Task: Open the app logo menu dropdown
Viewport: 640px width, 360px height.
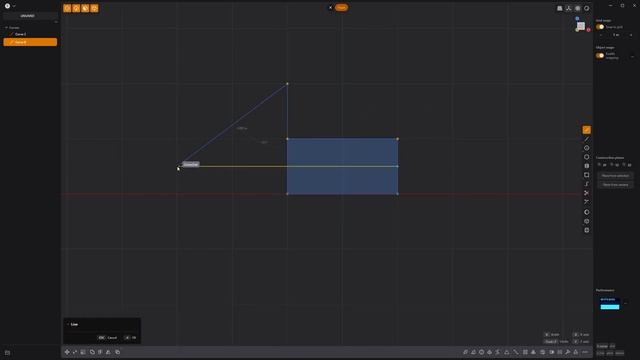Action: 10,6
